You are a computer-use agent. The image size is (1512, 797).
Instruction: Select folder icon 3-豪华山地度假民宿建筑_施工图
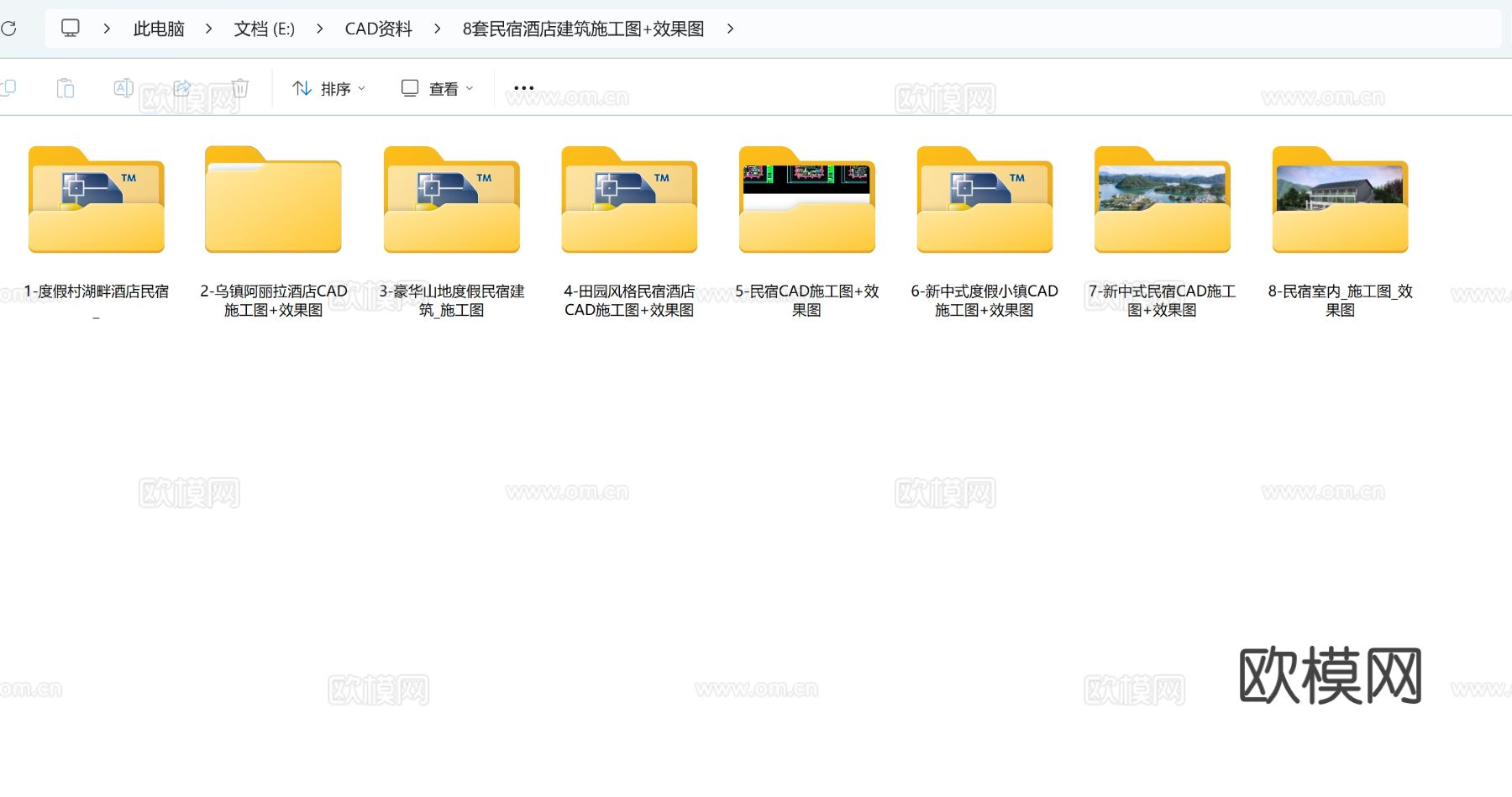[451, 200]
